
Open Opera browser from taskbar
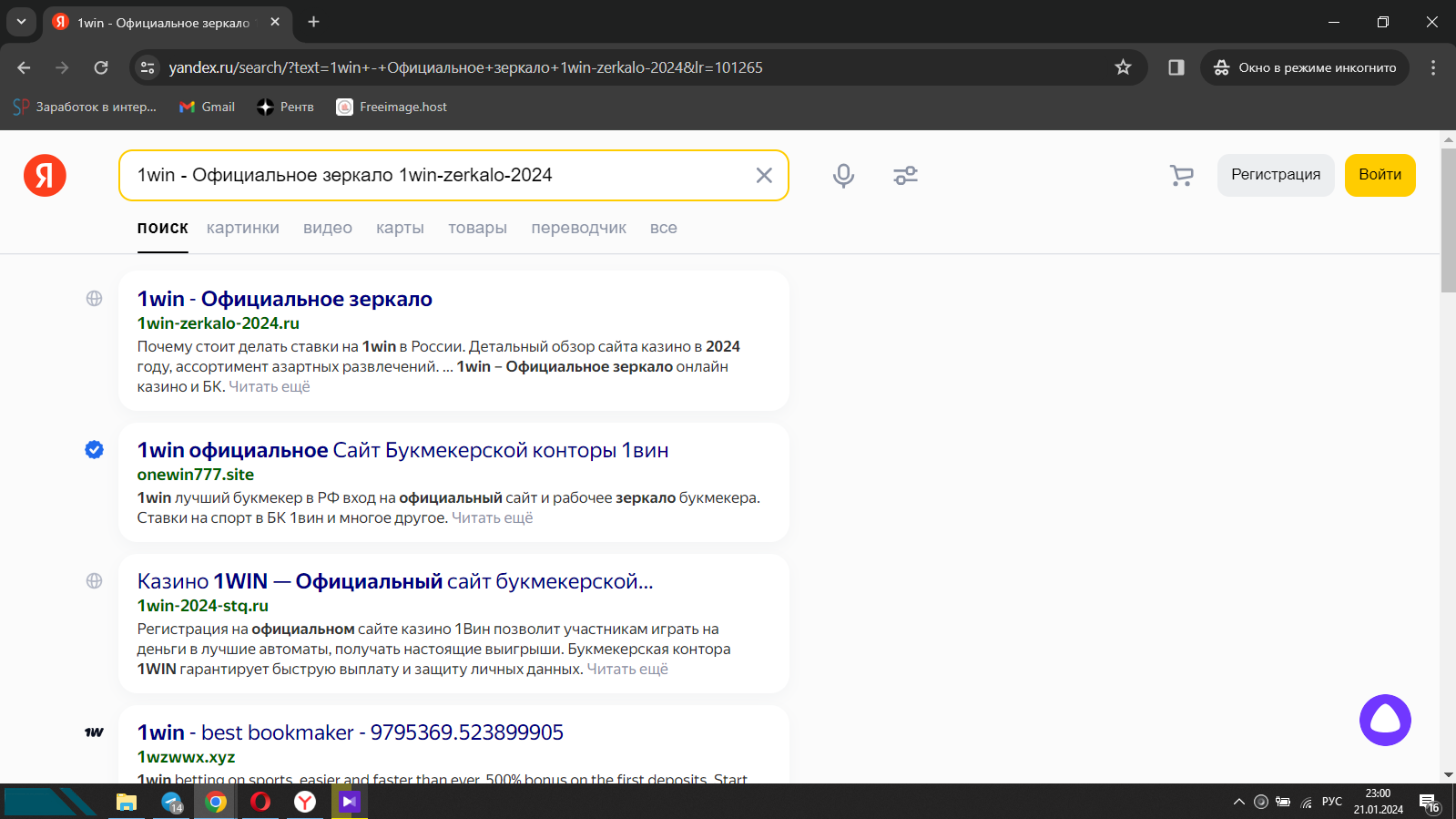(260, 802)
